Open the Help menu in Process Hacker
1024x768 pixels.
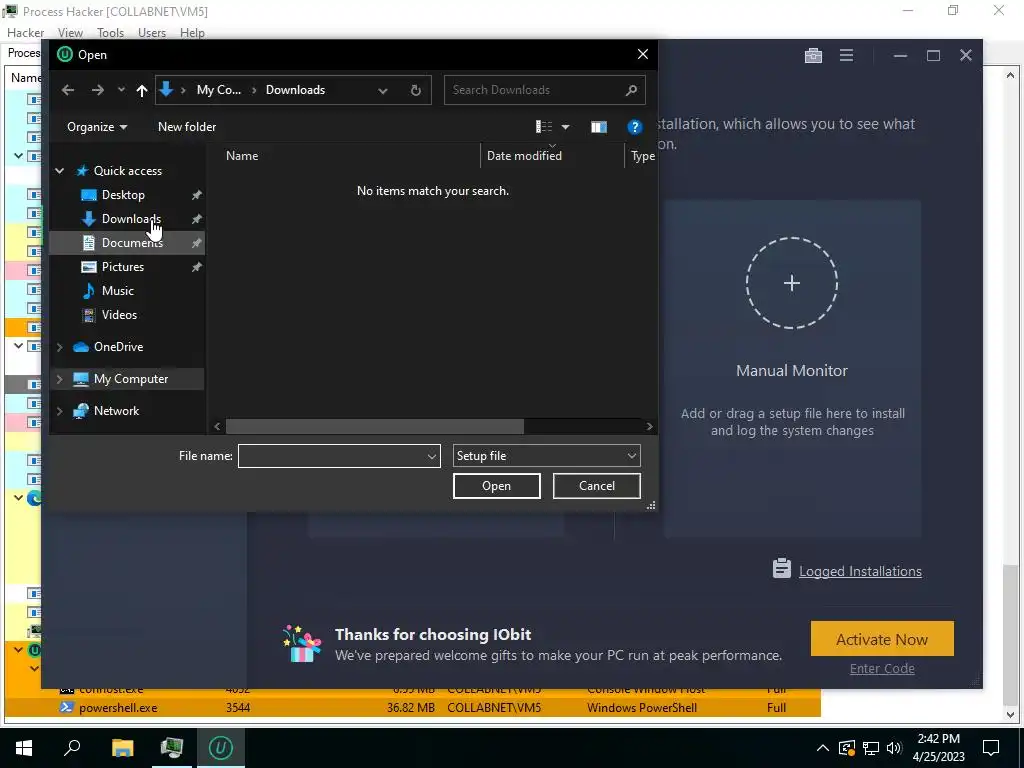[192, 33]
